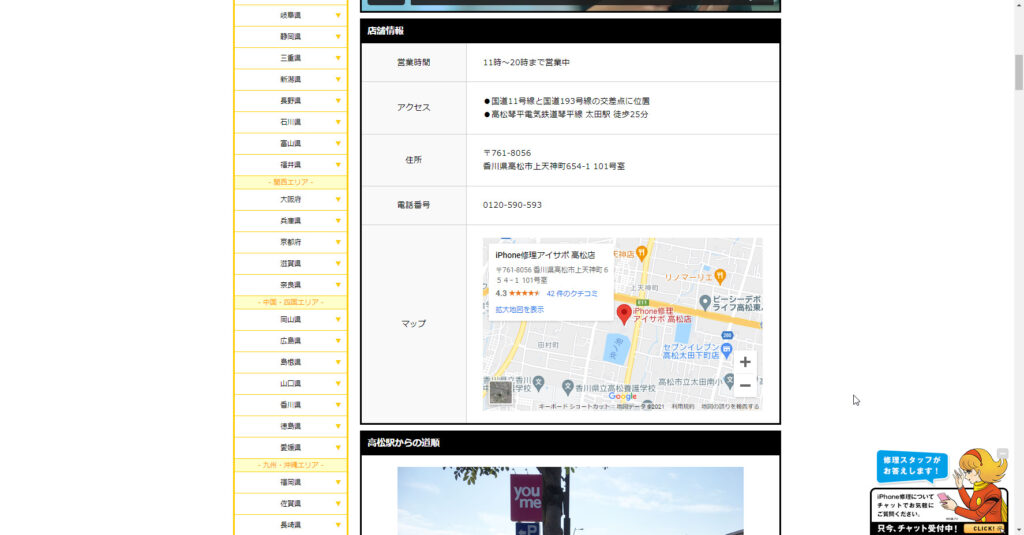1024x535 pixels.
Task: Click the red iPhone修理アイサポ 高松店 map pin
Action: coord(624,314)
